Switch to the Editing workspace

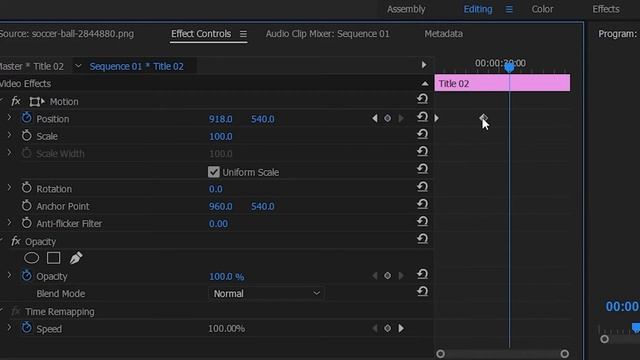pyautogui.click(x=478, y=9)
